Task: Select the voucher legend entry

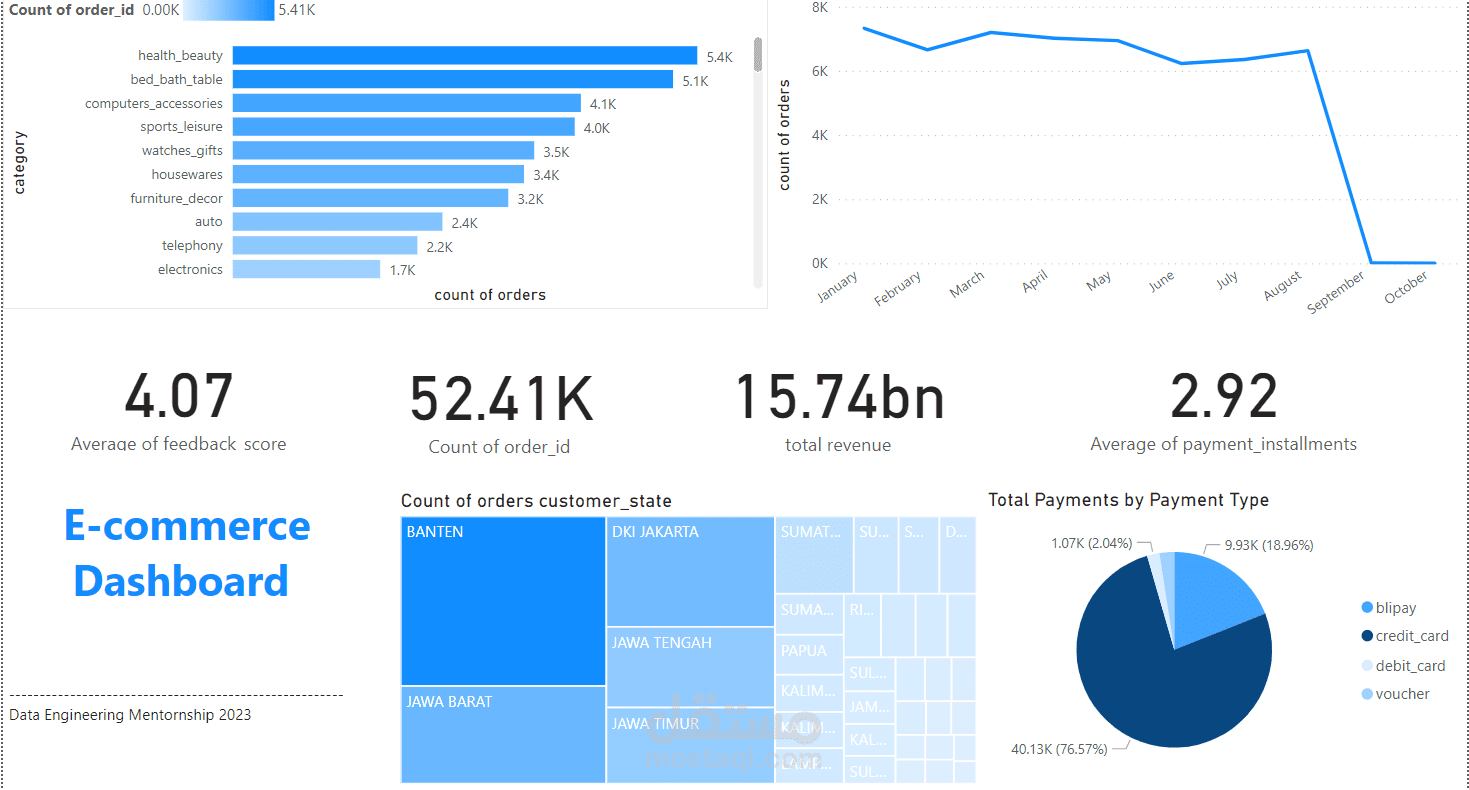Action: click(1396, 694)
